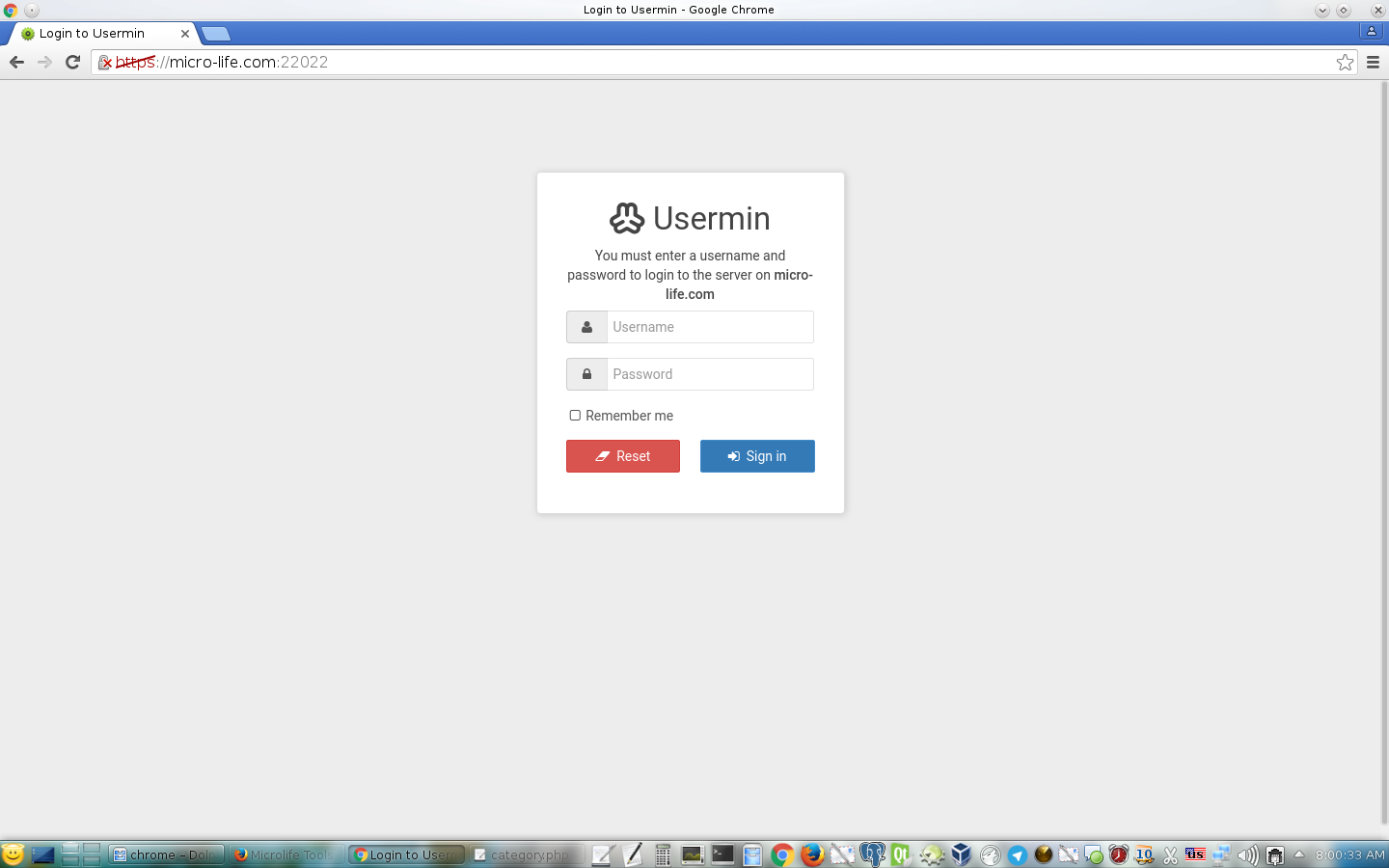Open pgAdmin elephant icon in taskbar
This screenshot has width=1389, height=868.
coord(872,854)
